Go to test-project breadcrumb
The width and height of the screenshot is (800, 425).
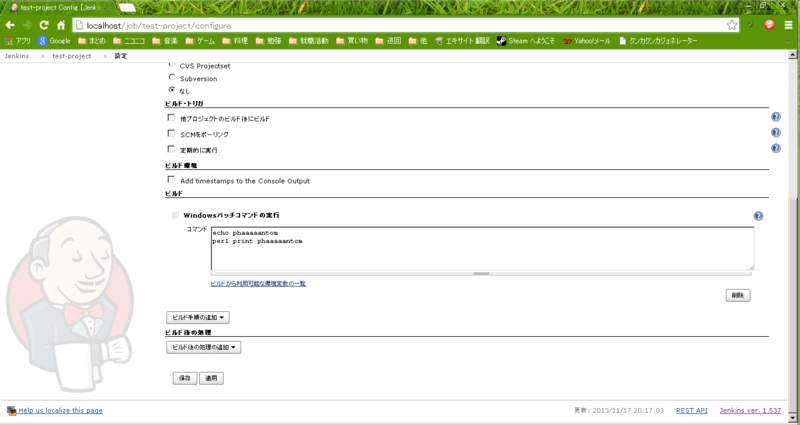tap(72, 56)
